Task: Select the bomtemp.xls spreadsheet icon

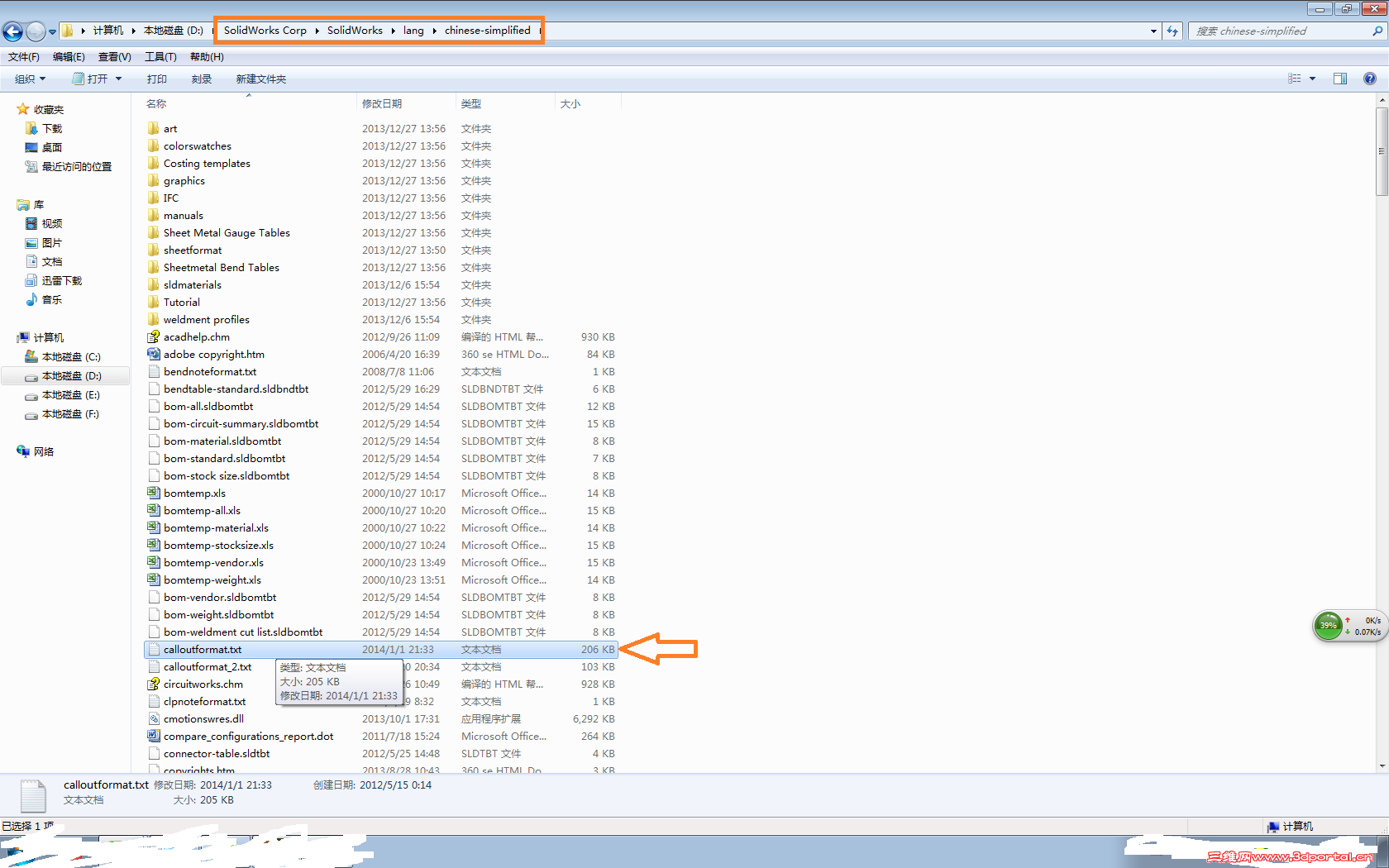Action: pos(154,493)
